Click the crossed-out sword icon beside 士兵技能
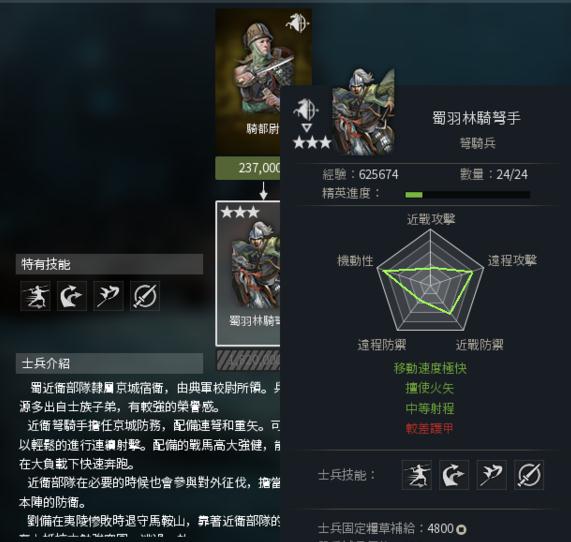Viewport: 571px width, 542px height. [x=529, y=475]
